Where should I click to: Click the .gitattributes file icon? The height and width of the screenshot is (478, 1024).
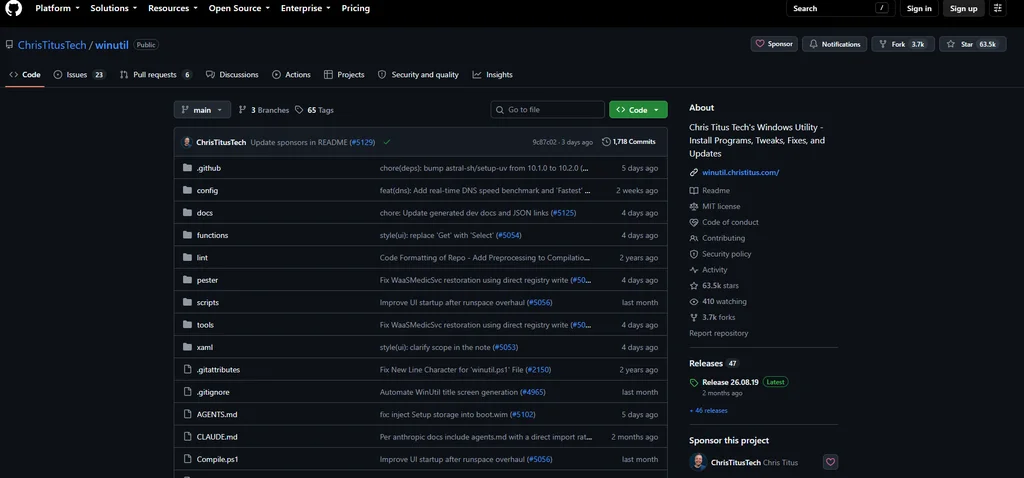(x=187, y=370)
